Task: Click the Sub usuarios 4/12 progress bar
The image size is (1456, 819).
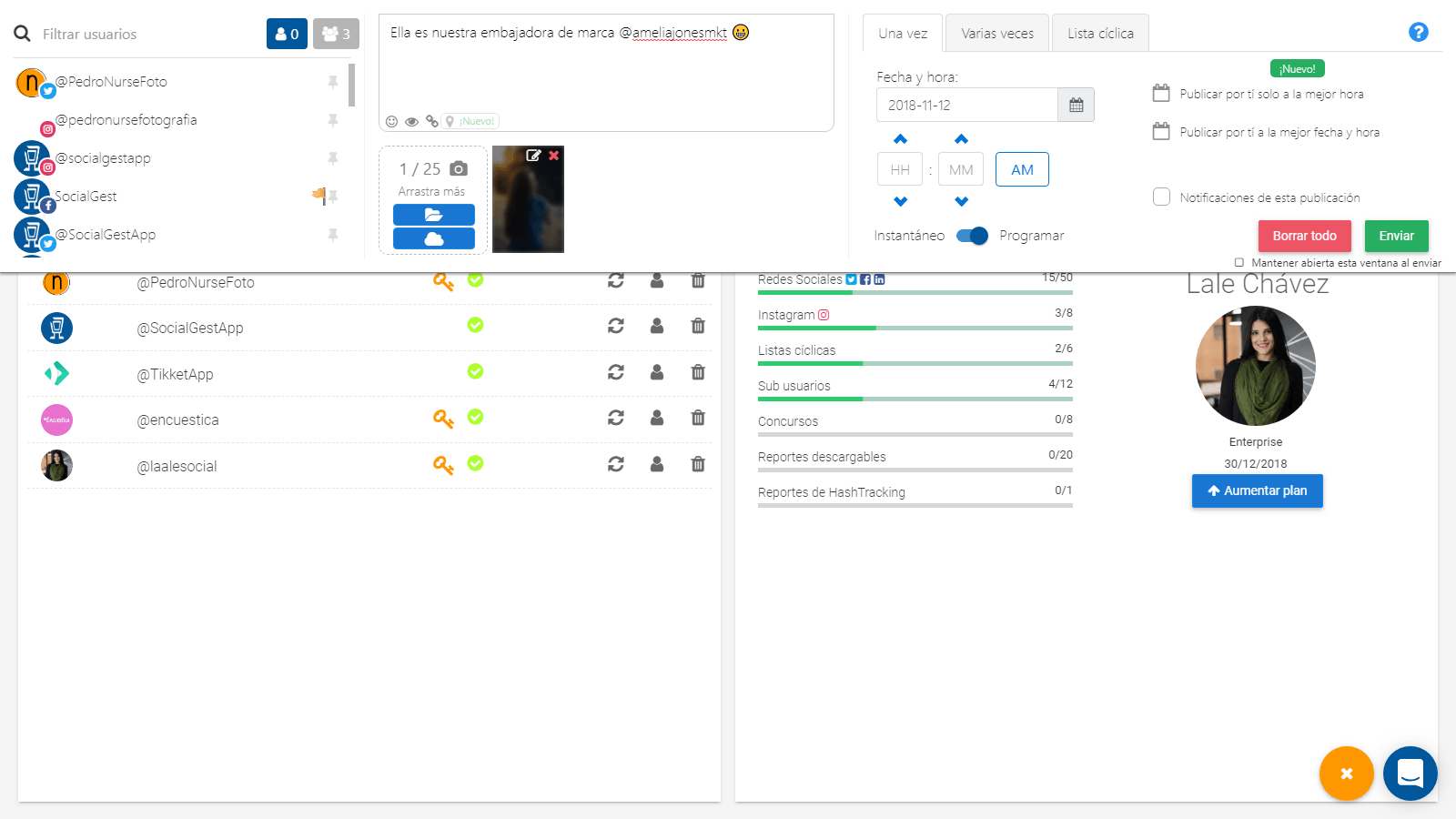Action: (x=915, y=399)
